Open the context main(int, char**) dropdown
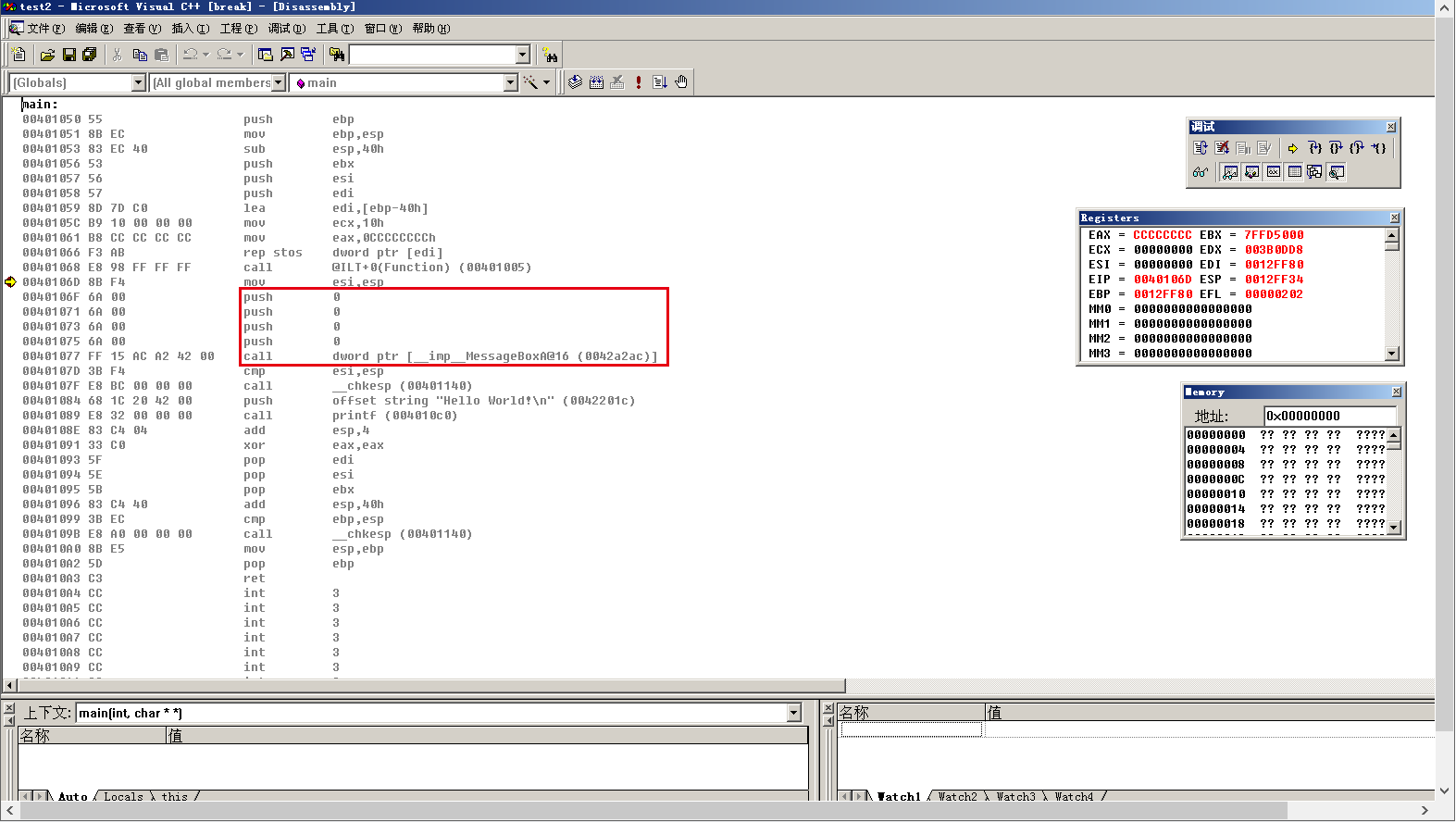Viewport: 1456px width, 822px height. coord(793,713)
